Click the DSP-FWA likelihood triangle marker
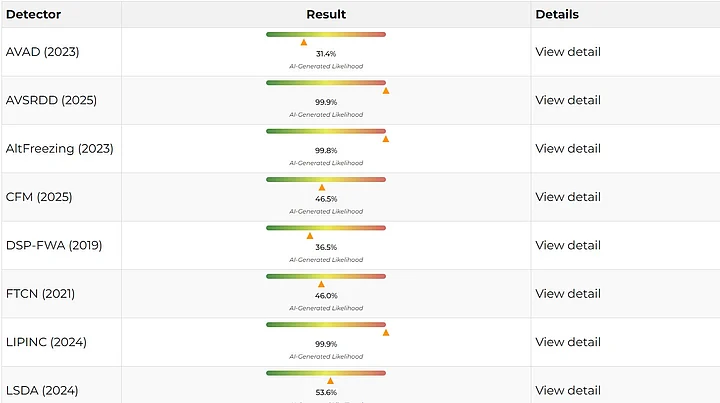The height and width of the screenshot is (403, 720). pyautogui.click(x=310, y=236)
